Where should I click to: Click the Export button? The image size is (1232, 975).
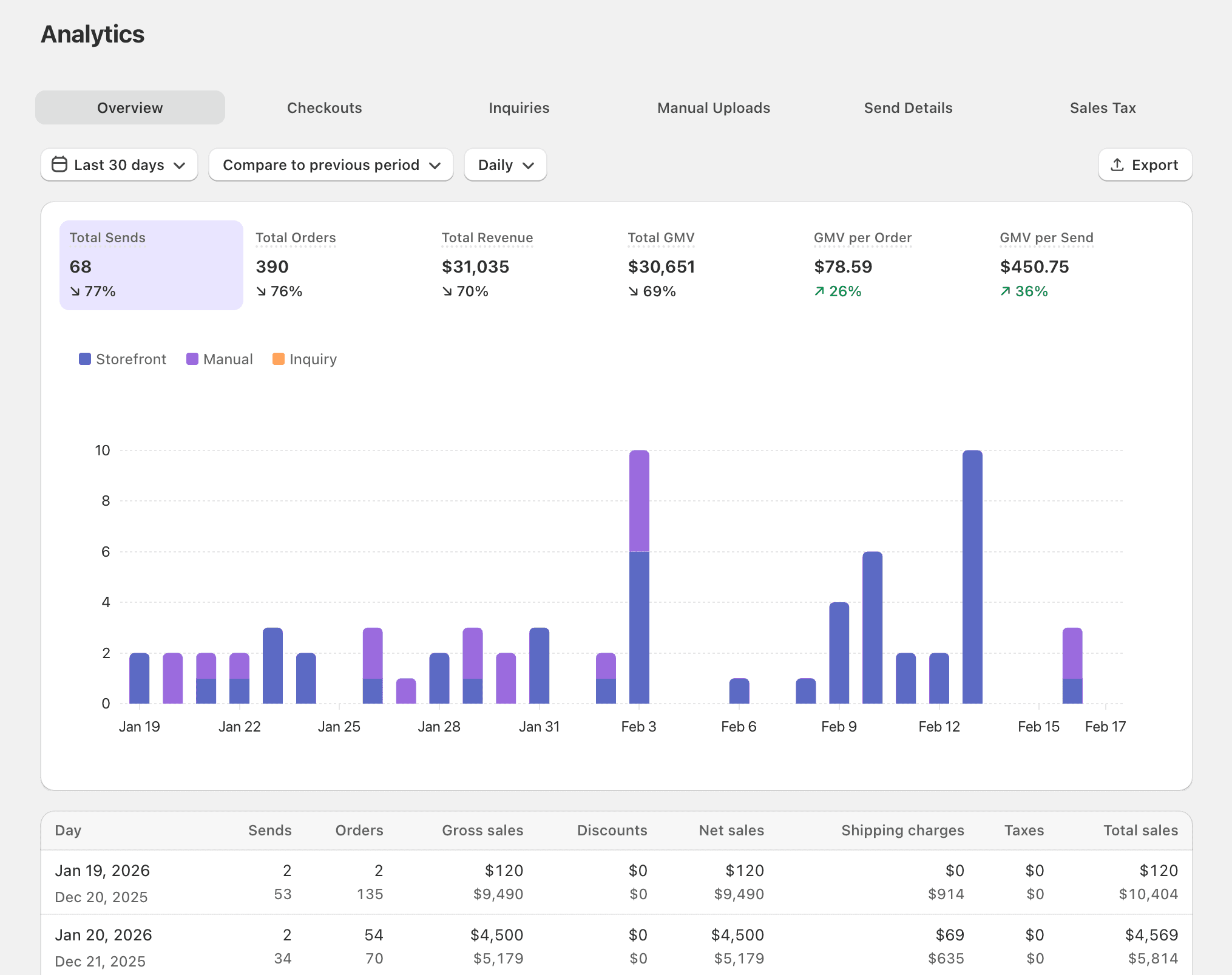click(1145, 165)
